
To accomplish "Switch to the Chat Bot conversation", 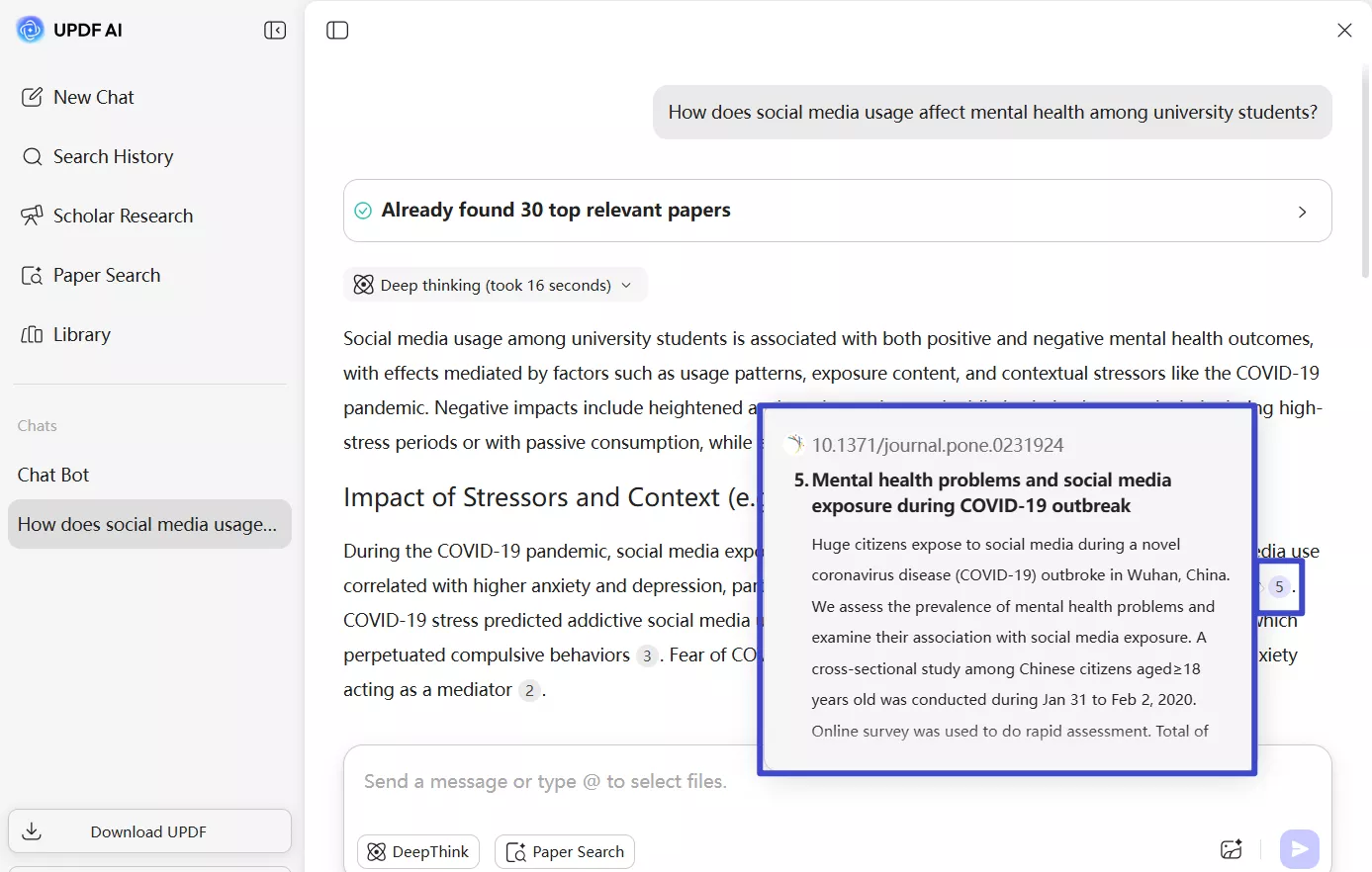I will tap(53, 475).
